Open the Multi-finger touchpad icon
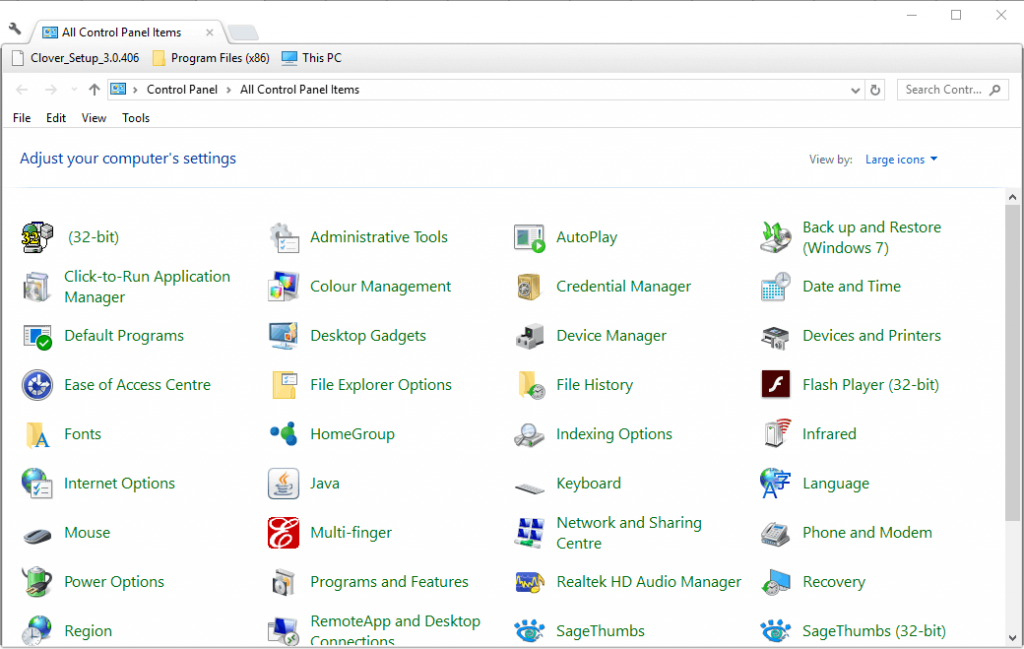This screenshot has height=649, width=1024. 284,533
